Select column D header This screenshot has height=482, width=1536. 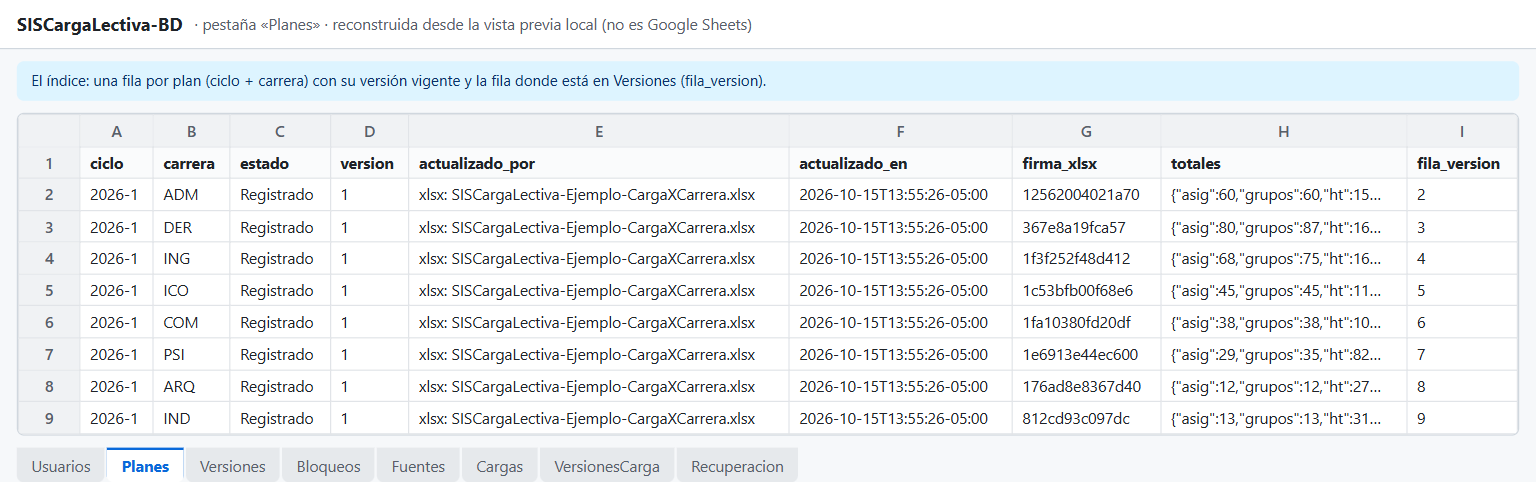pos(370,131)
